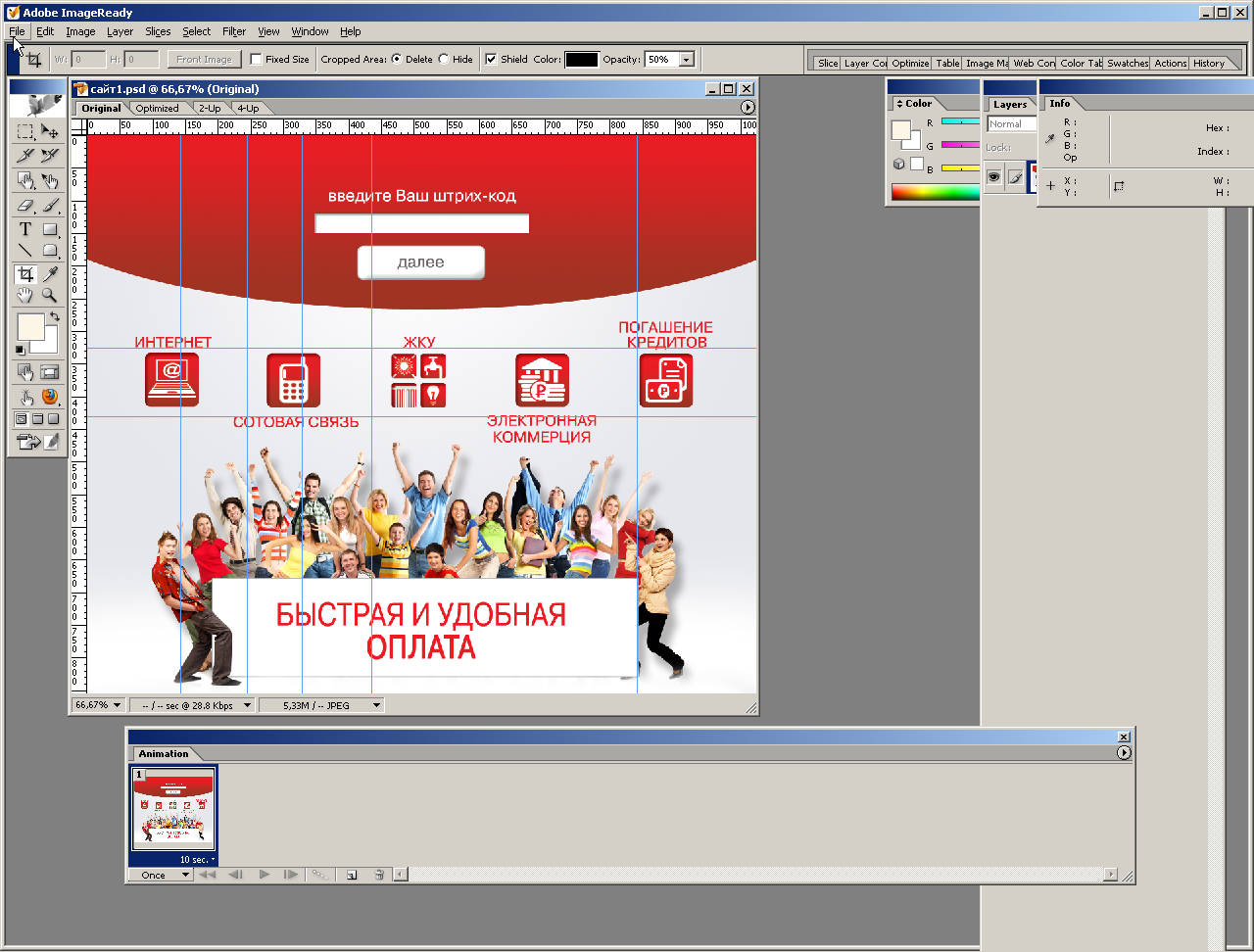
Task: Switch to standard screen mode
Action: 20,419
